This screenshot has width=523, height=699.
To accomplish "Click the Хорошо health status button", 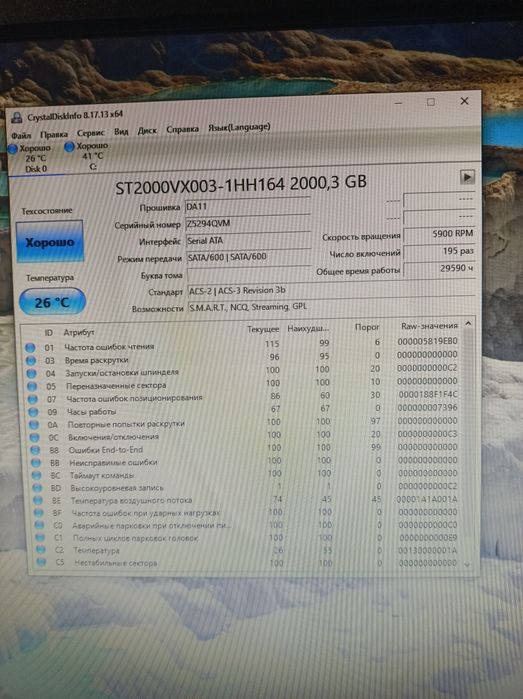I will [49, 242].
